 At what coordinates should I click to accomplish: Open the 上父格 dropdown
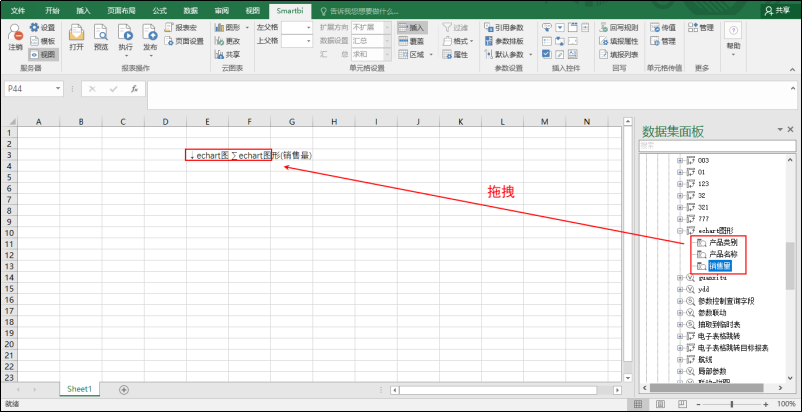(308, 41)
